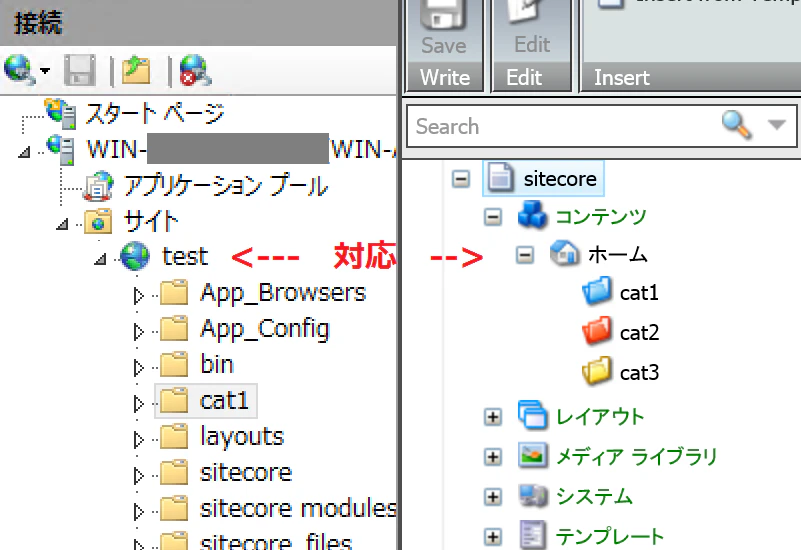Click the コンテンツ blue cubes icon
This screenshot has width=801, height=550.
(533, 214)
